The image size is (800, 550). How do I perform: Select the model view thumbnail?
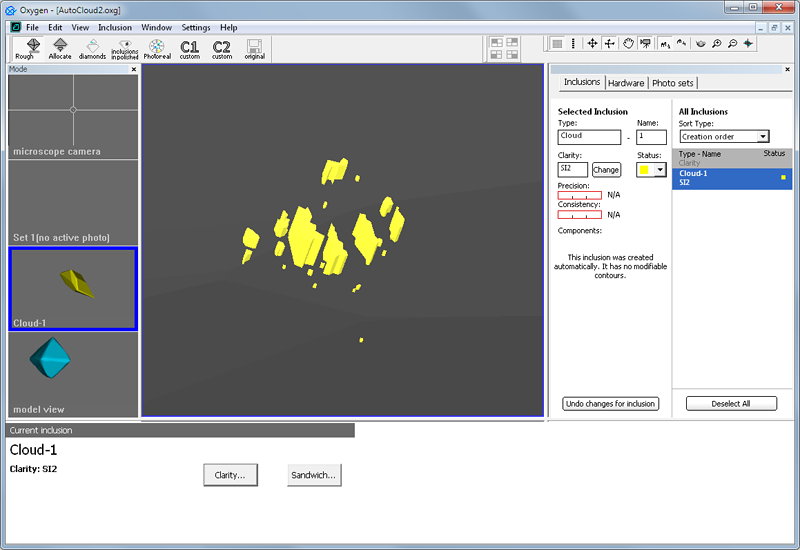pyautogui.click(x=72, y=375)
